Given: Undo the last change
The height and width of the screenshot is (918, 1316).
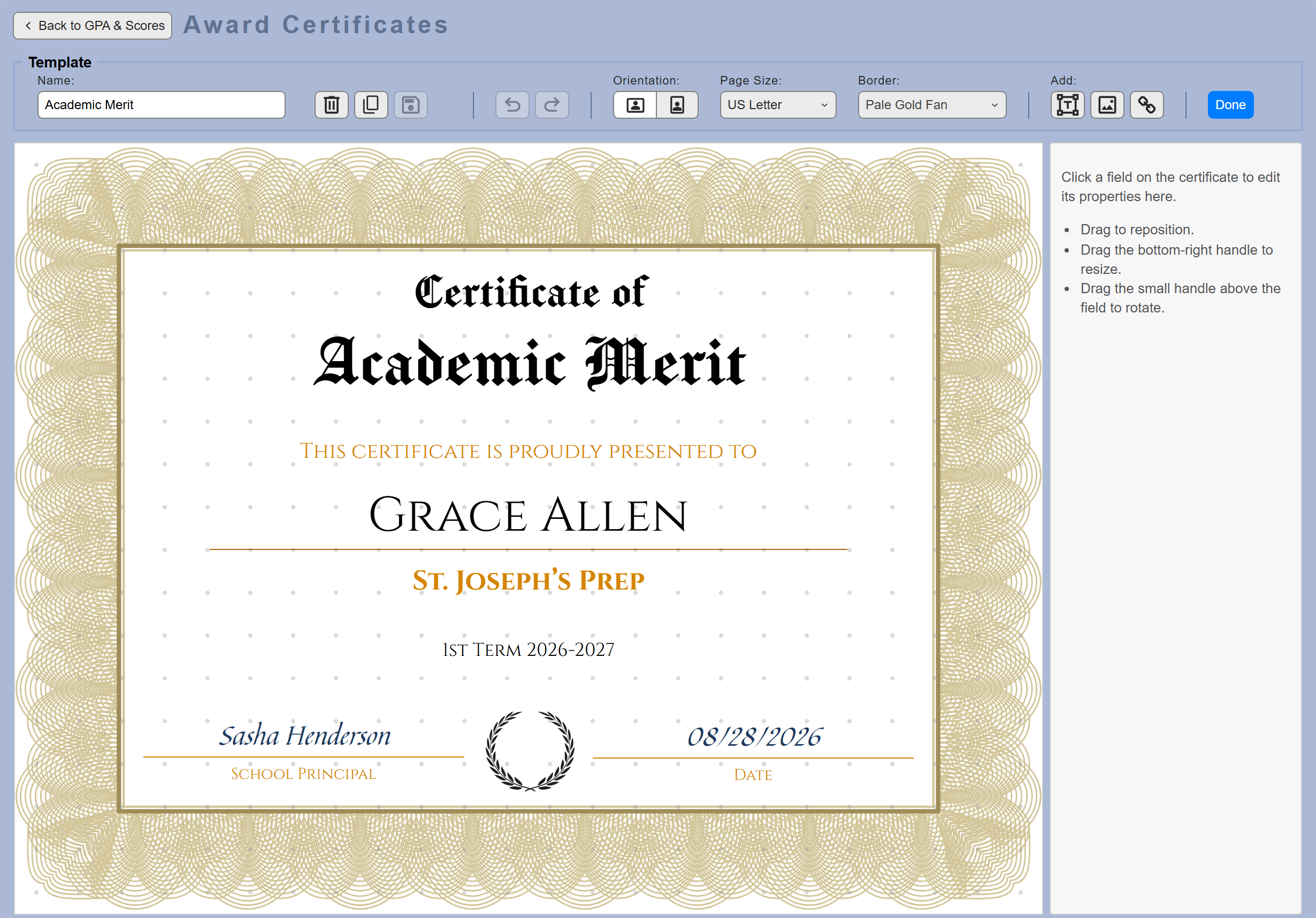Looking at the screenshot, I should [512, 105].
